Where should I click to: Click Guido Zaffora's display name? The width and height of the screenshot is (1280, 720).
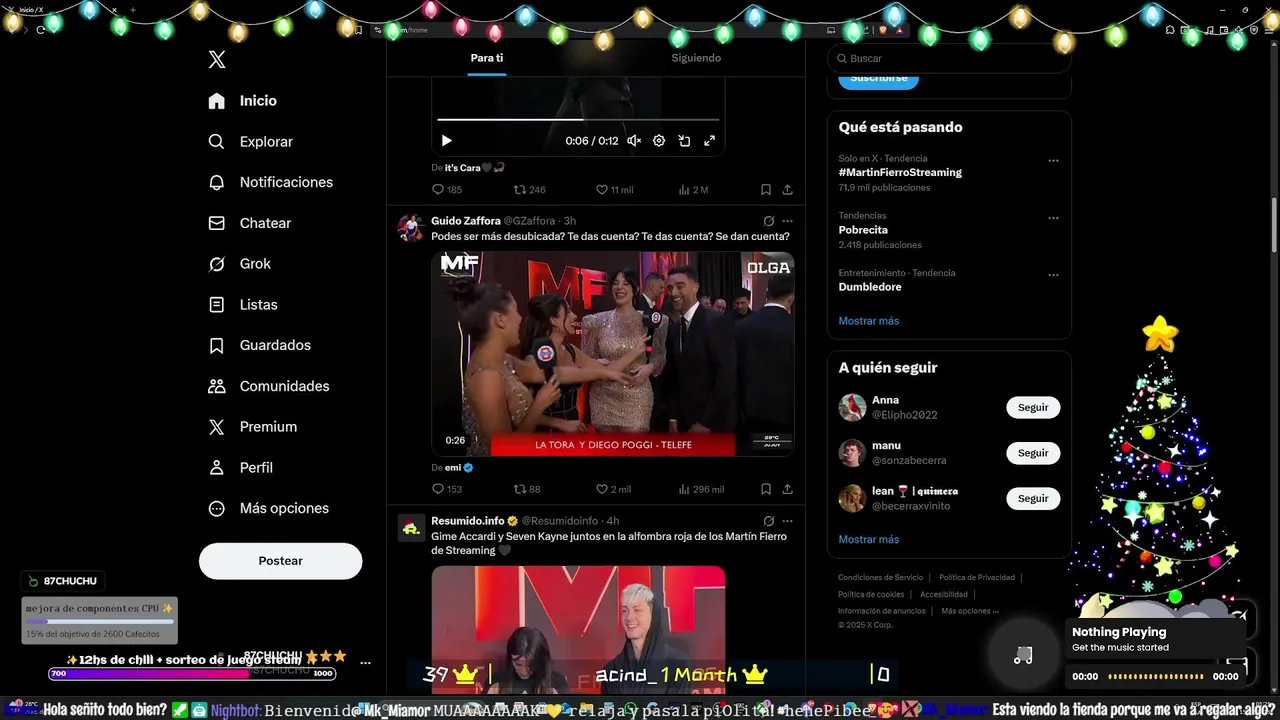point(465,221)
